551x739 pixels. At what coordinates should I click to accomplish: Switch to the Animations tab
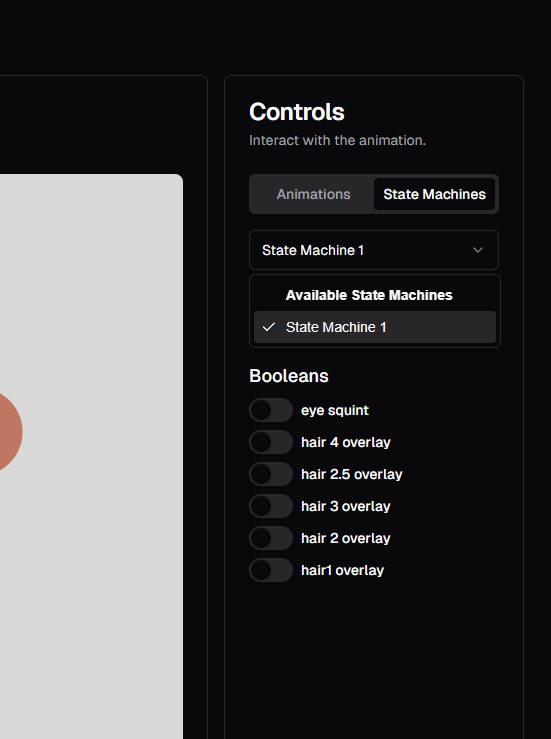coord(313,194)
